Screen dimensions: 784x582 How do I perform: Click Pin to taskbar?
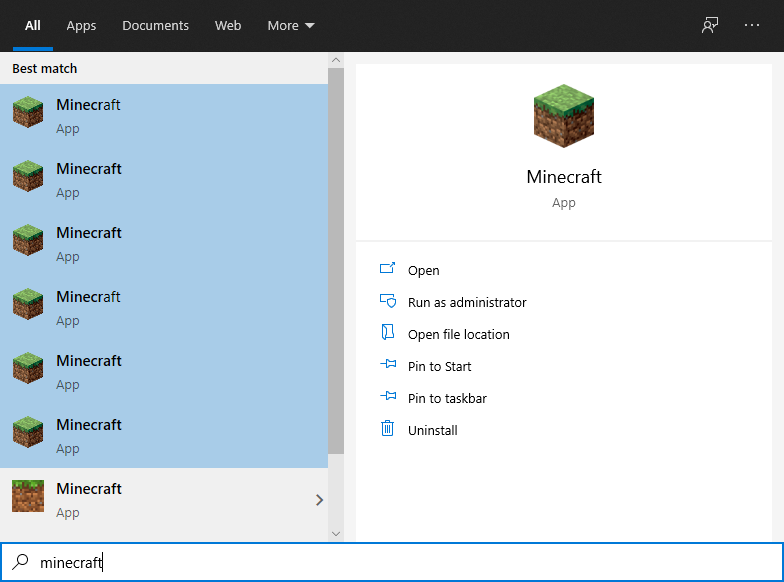pyautogui.click(x=447, y=398)
